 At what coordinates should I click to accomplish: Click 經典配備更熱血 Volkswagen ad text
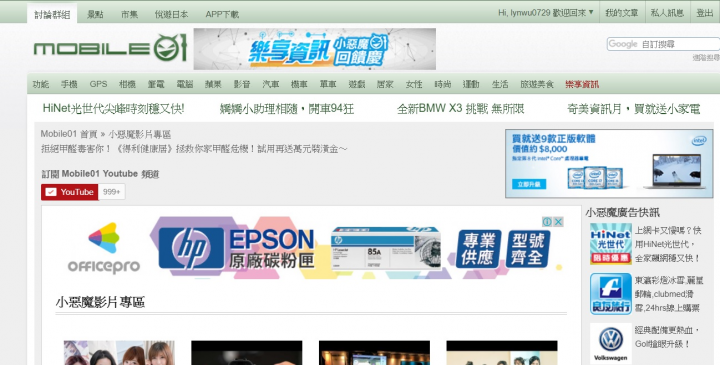click(x=667, y=337)
